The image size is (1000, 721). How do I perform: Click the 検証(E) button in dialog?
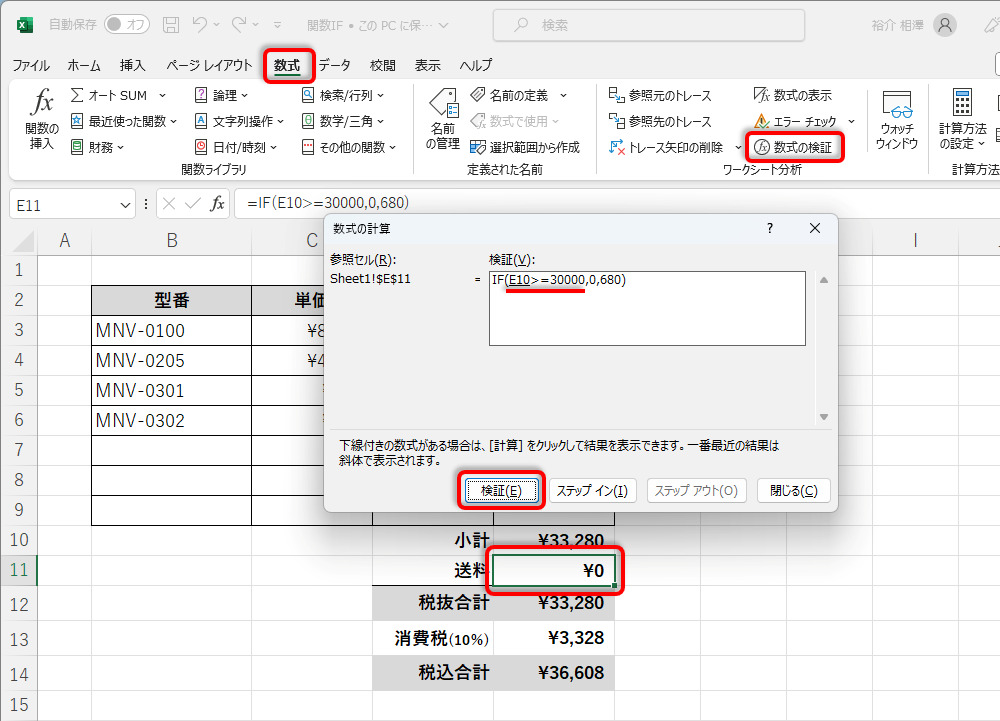point(501,490)
